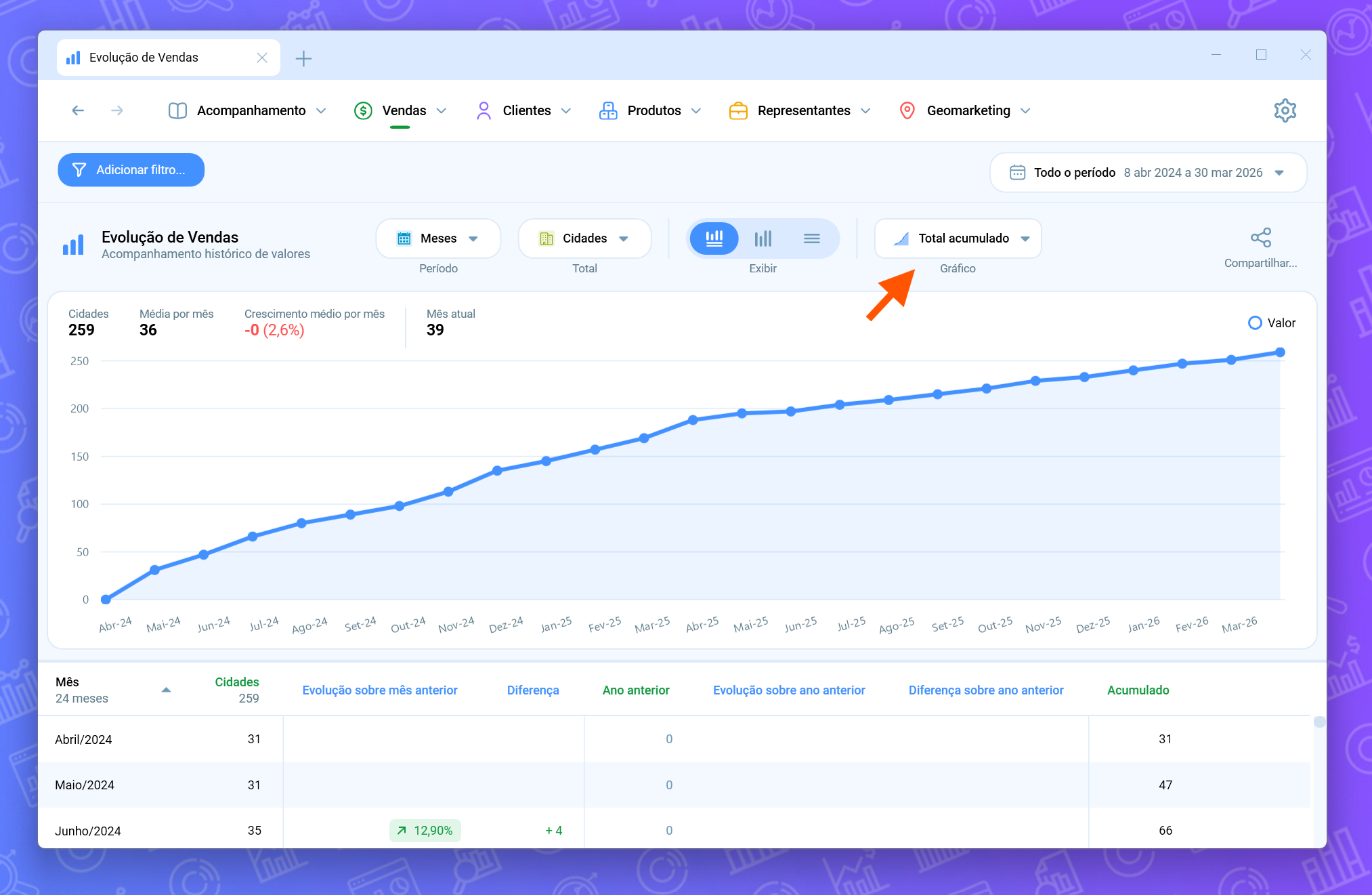Open Meses period dropdown
Image resolution: width=1372 pixels, height=895 pixels.
coord(438,238)
